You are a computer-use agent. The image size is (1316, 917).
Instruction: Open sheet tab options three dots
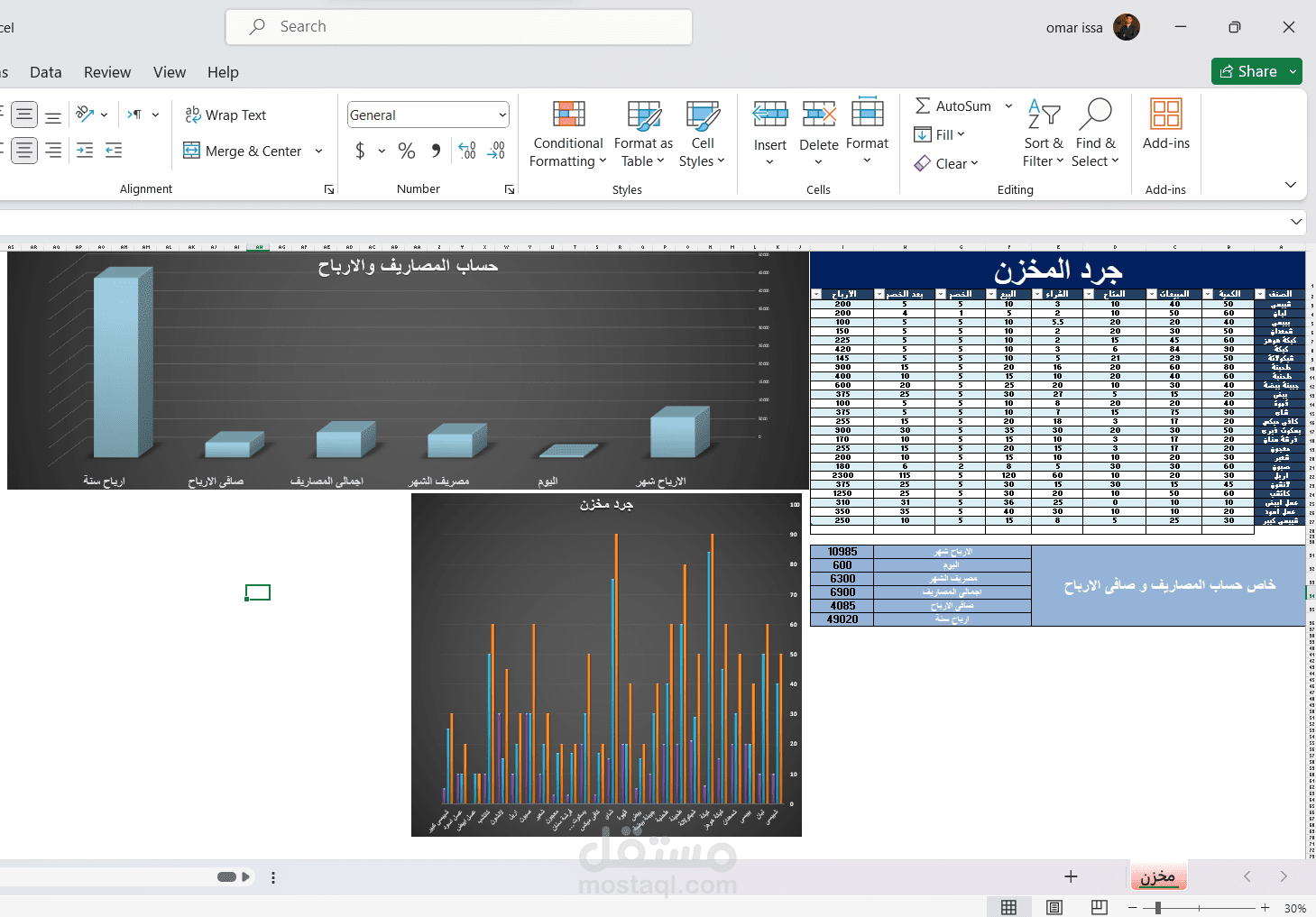tap(273, 877)
